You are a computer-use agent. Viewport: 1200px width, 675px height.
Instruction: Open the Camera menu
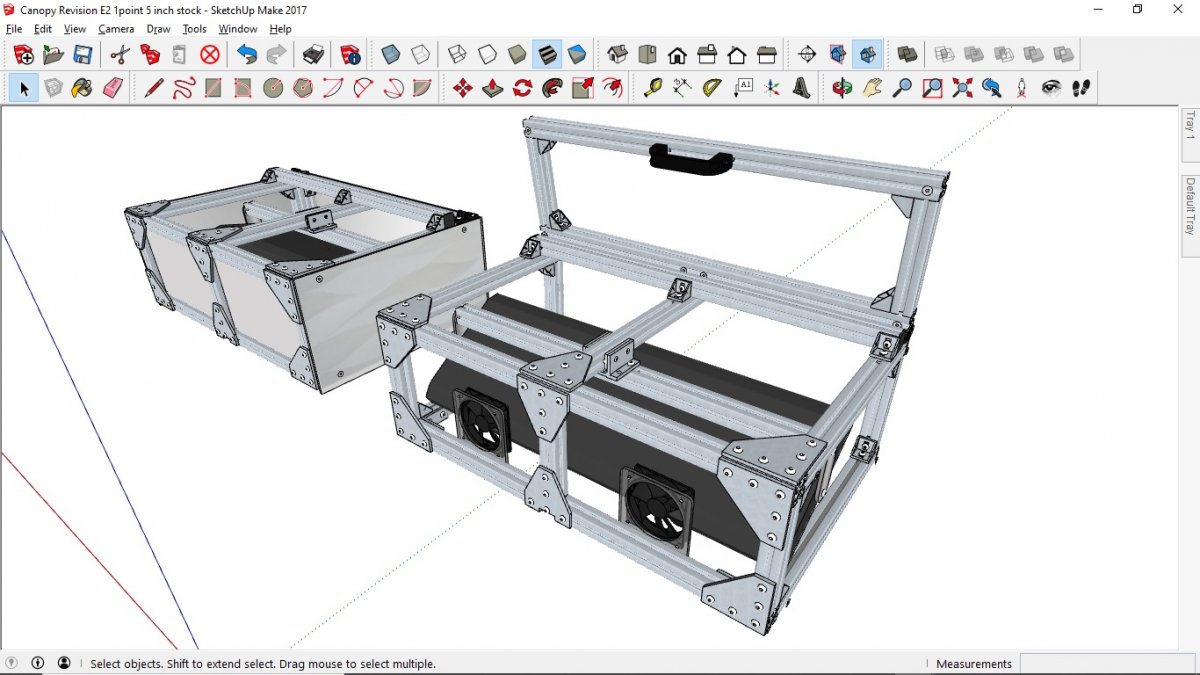pyautogui.click(x=116, y=29)
